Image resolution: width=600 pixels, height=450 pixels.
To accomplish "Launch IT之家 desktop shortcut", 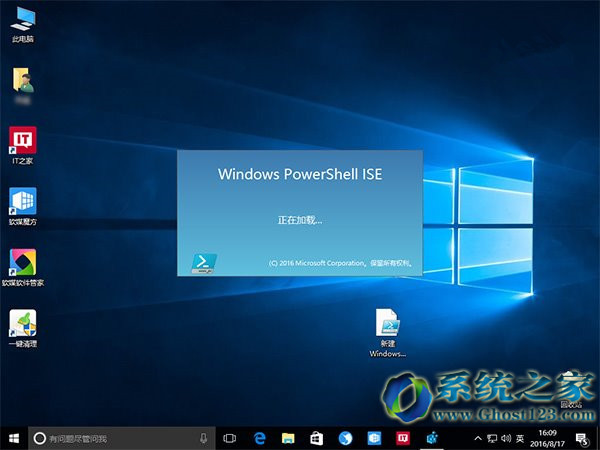I will click(23, 145).
